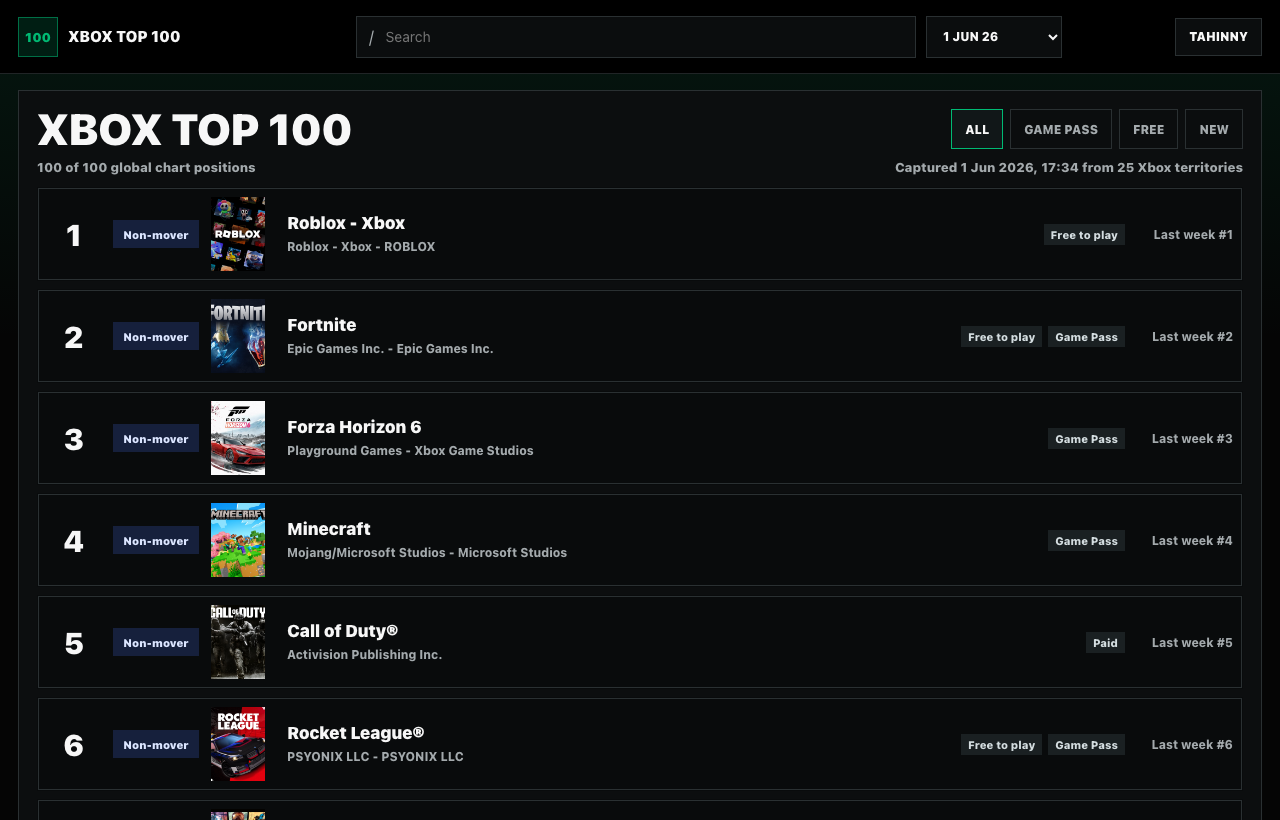Click 'Last week #4' on Minecraft row
Viewport: 1280px width, 820px height.
(x=1192, y=540)
